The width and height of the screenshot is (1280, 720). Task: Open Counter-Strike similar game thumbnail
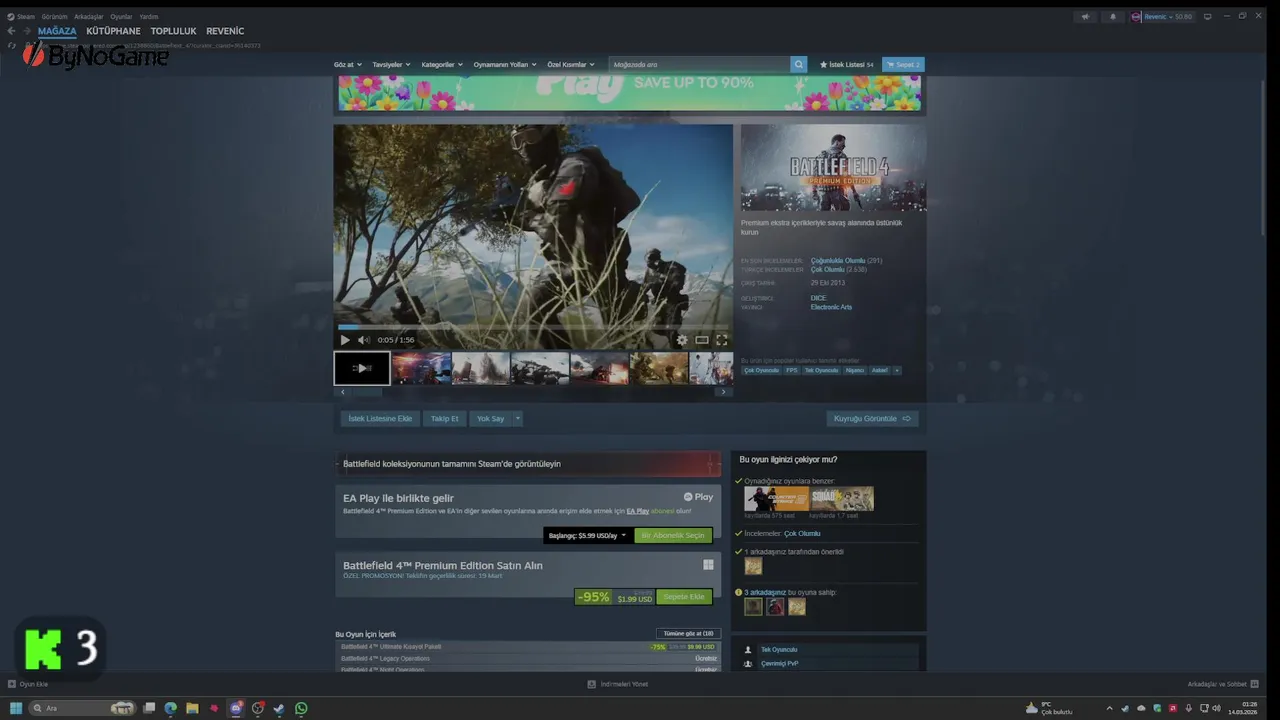[x=776, y=498]
